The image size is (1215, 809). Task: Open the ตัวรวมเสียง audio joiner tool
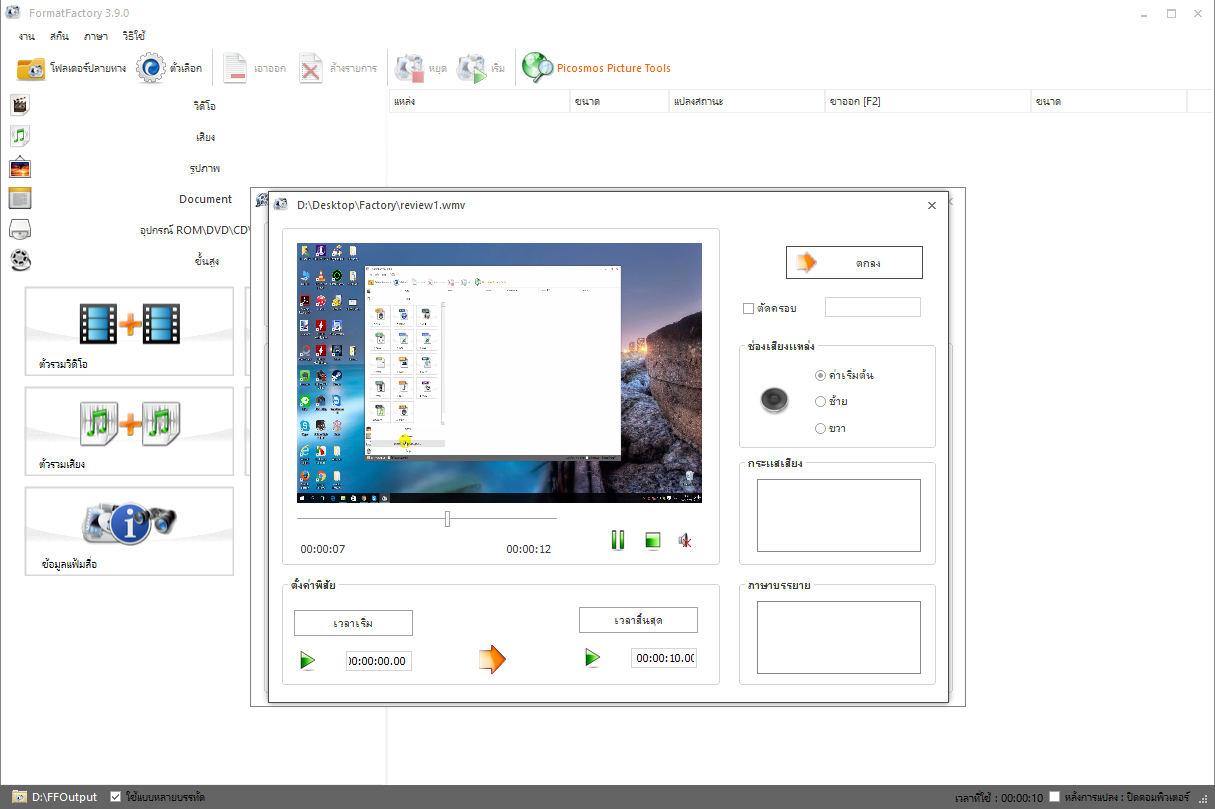pos(129,431)
